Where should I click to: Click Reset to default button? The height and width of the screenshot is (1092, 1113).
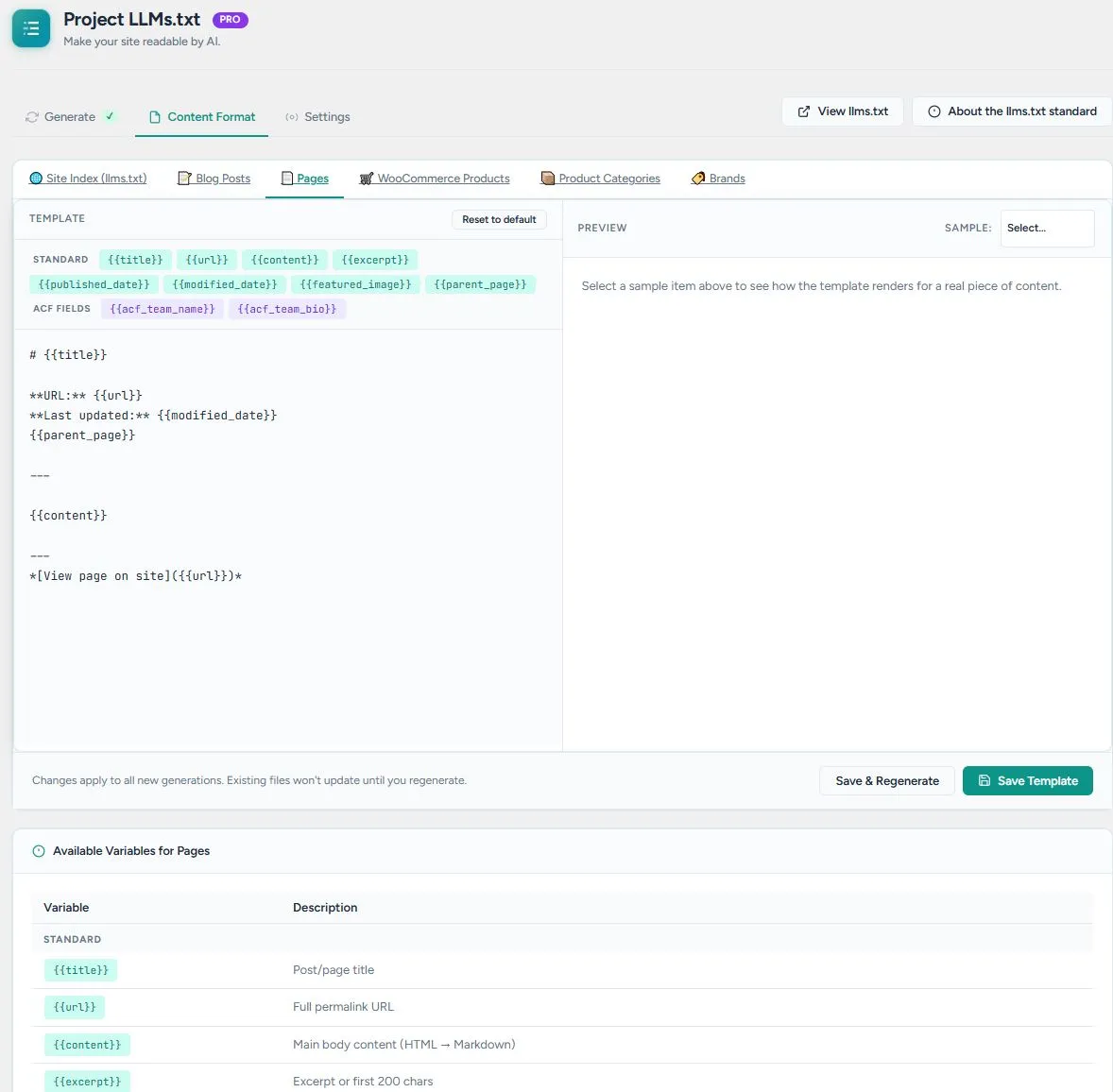coord(499,219)
